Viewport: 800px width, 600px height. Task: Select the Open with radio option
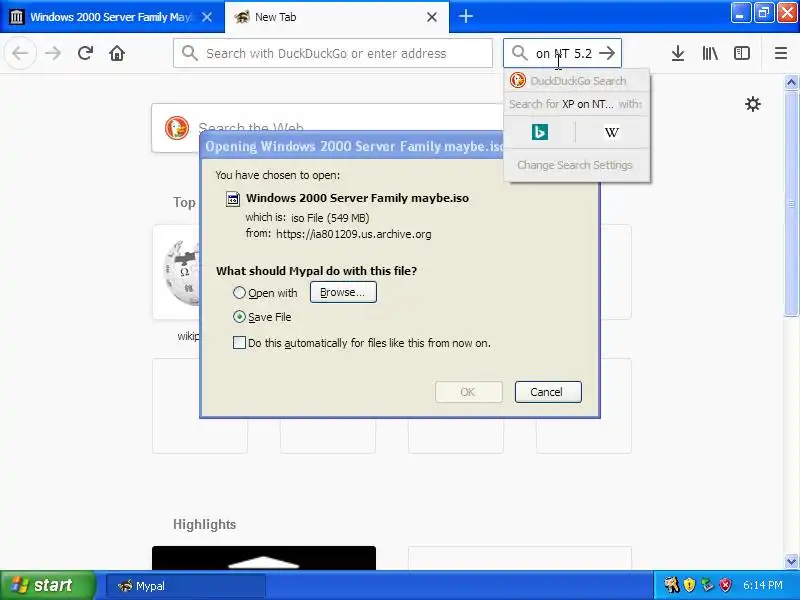[239, 293]
